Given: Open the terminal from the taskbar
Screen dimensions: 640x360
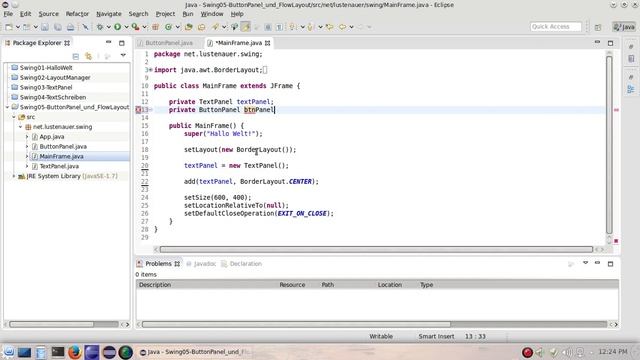Looking at the screenshot, I should (x=58, y=352).
